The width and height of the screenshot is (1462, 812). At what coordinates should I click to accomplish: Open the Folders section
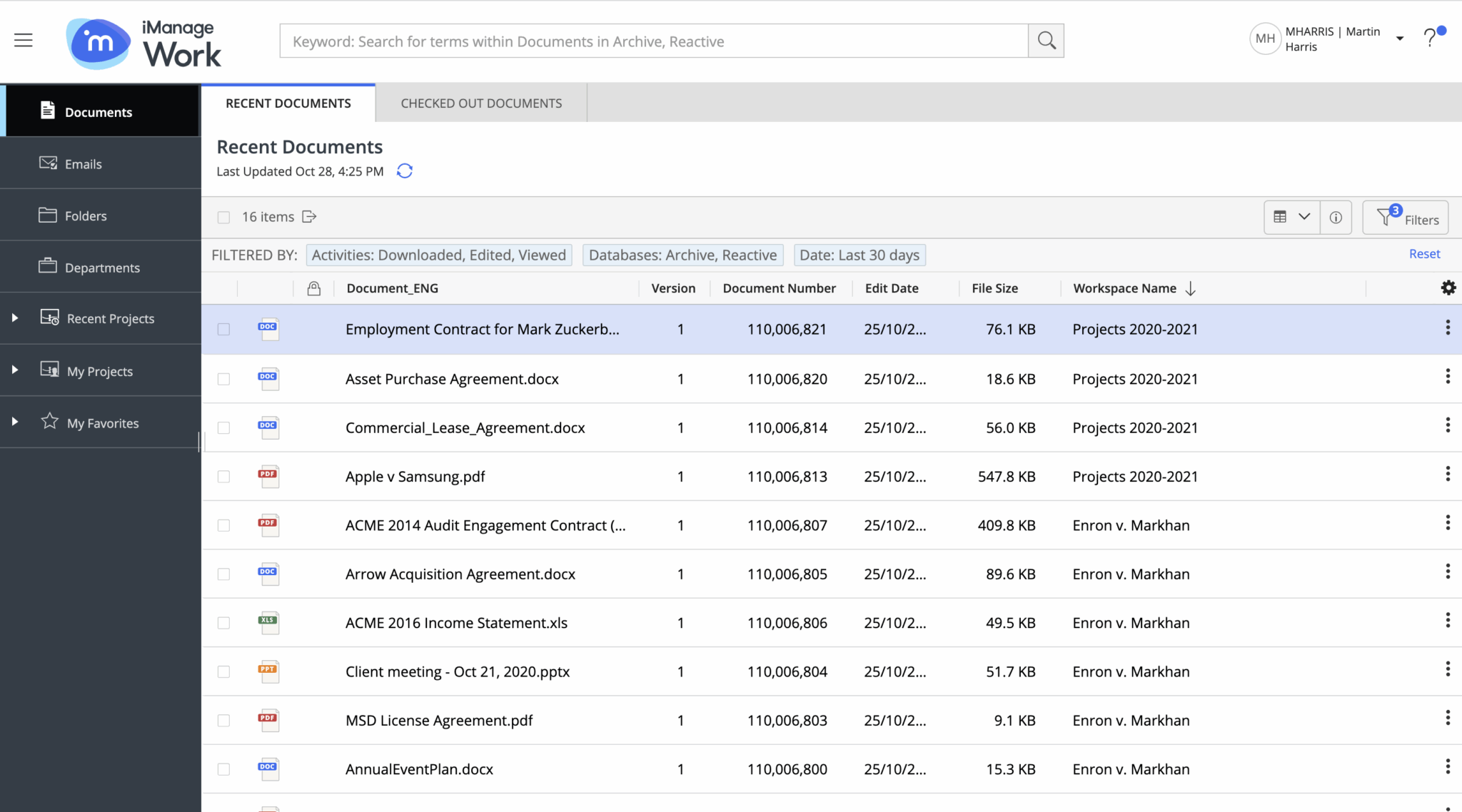click(85, 215)
